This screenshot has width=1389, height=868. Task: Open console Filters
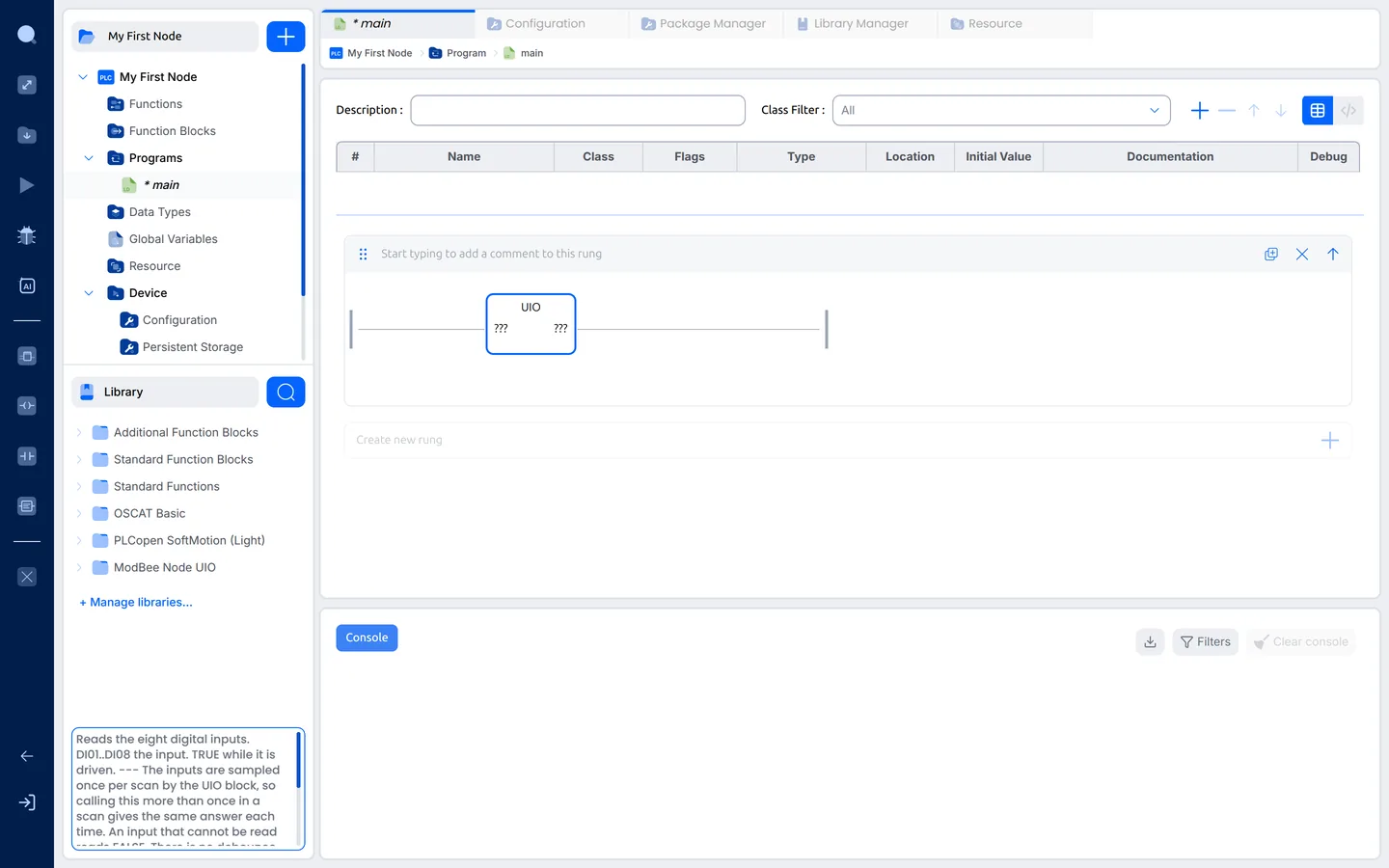pyautogui.click(x=1206, y=642)
